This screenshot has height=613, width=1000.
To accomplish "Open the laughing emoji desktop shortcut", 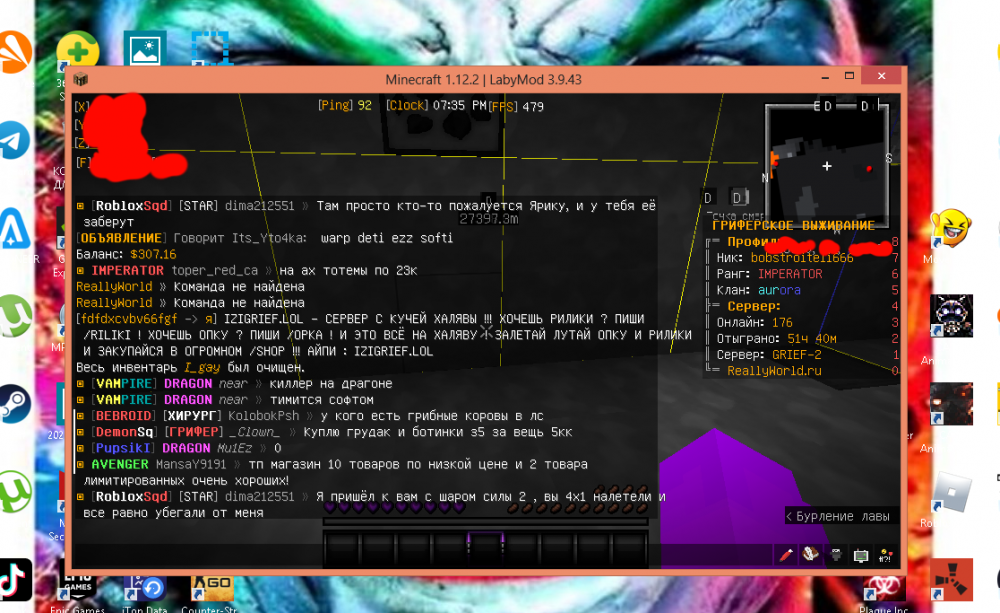I will [951, 228].
